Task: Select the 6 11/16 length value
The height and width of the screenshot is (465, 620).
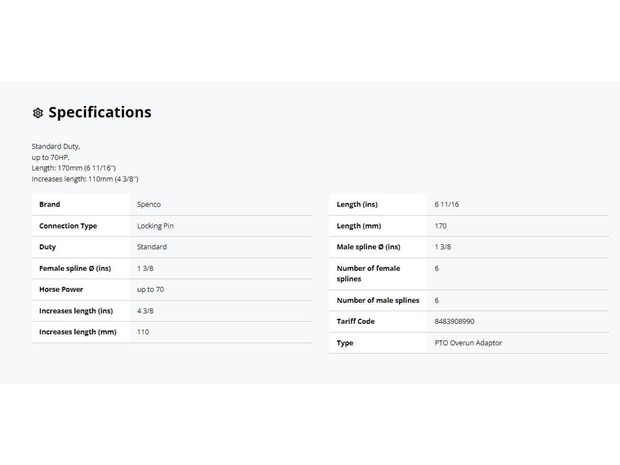Action: tap(447, 204)
